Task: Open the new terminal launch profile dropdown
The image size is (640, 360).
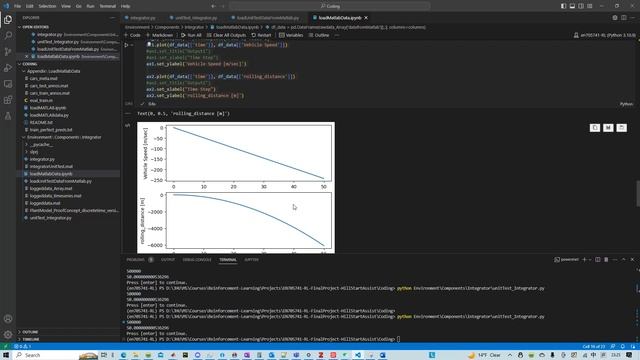Action: tap(589, 260)
